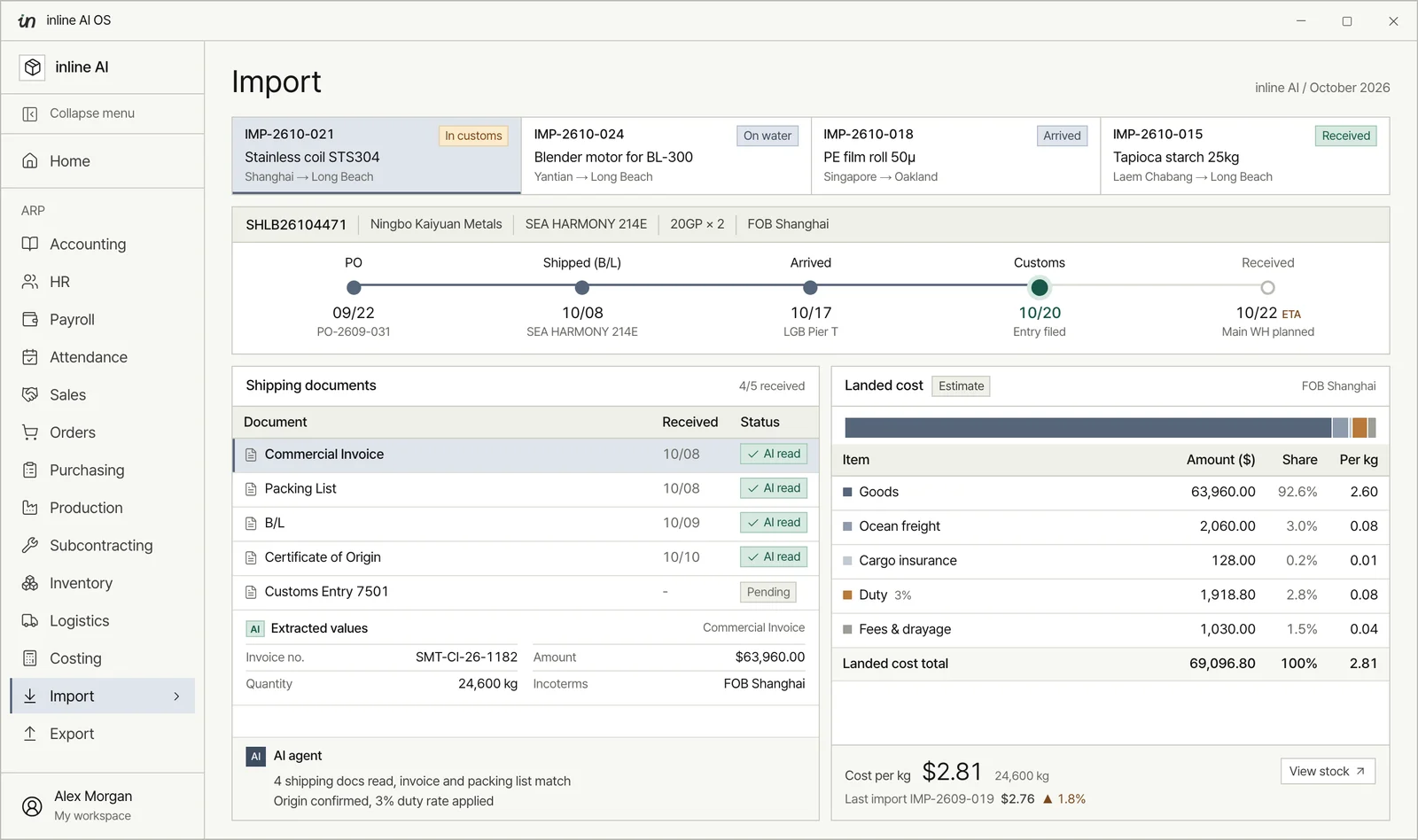Open the Accounting book icon
Viewport: 1418px width, 840px height.
30,244
